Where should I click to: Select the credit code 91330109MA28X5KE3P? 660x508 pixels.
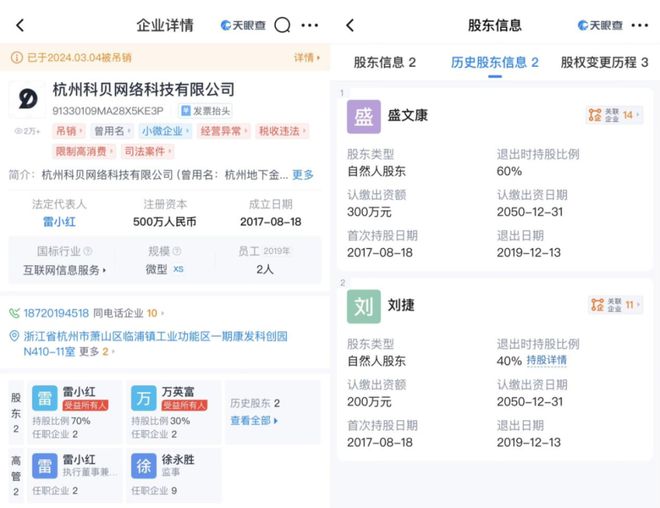[108, 111]
